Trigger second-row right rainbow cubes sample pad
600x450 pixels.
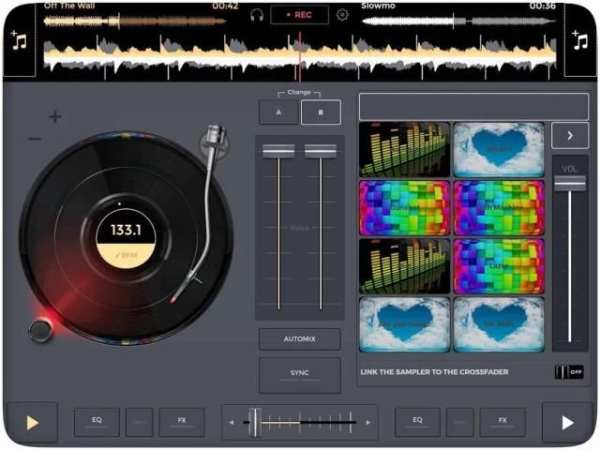tap(499, 208)
